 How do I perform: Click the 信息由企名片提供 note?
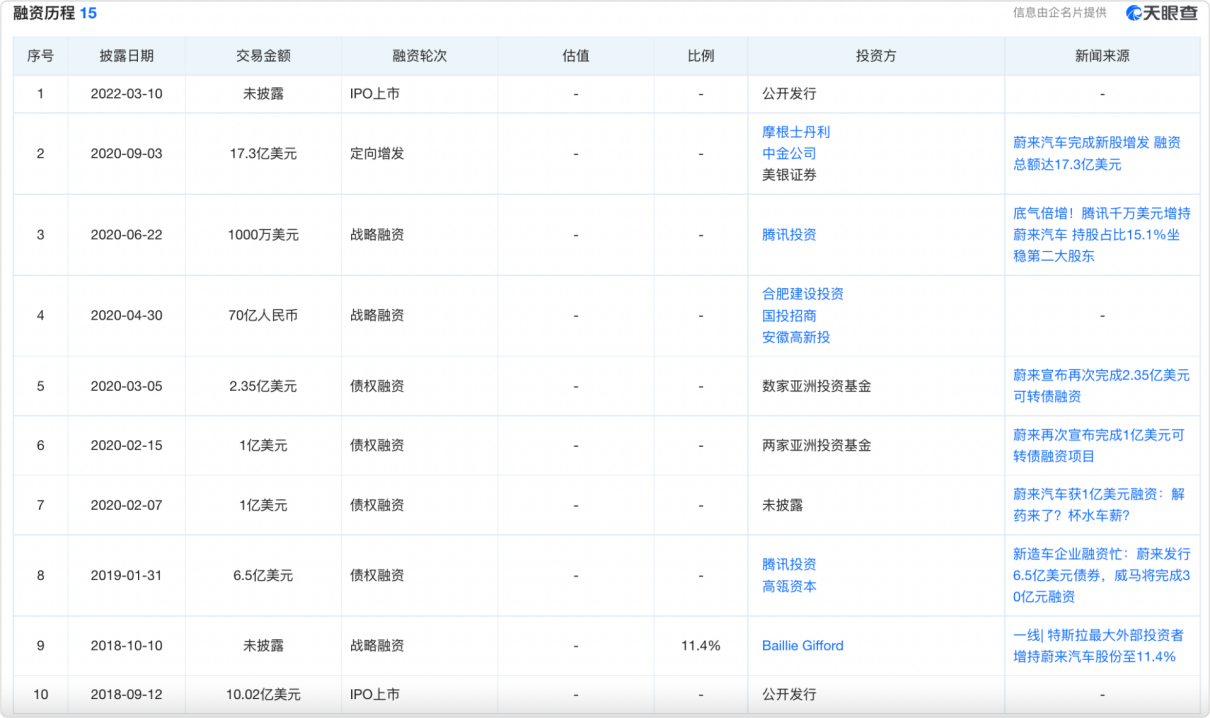point(1060,13)
